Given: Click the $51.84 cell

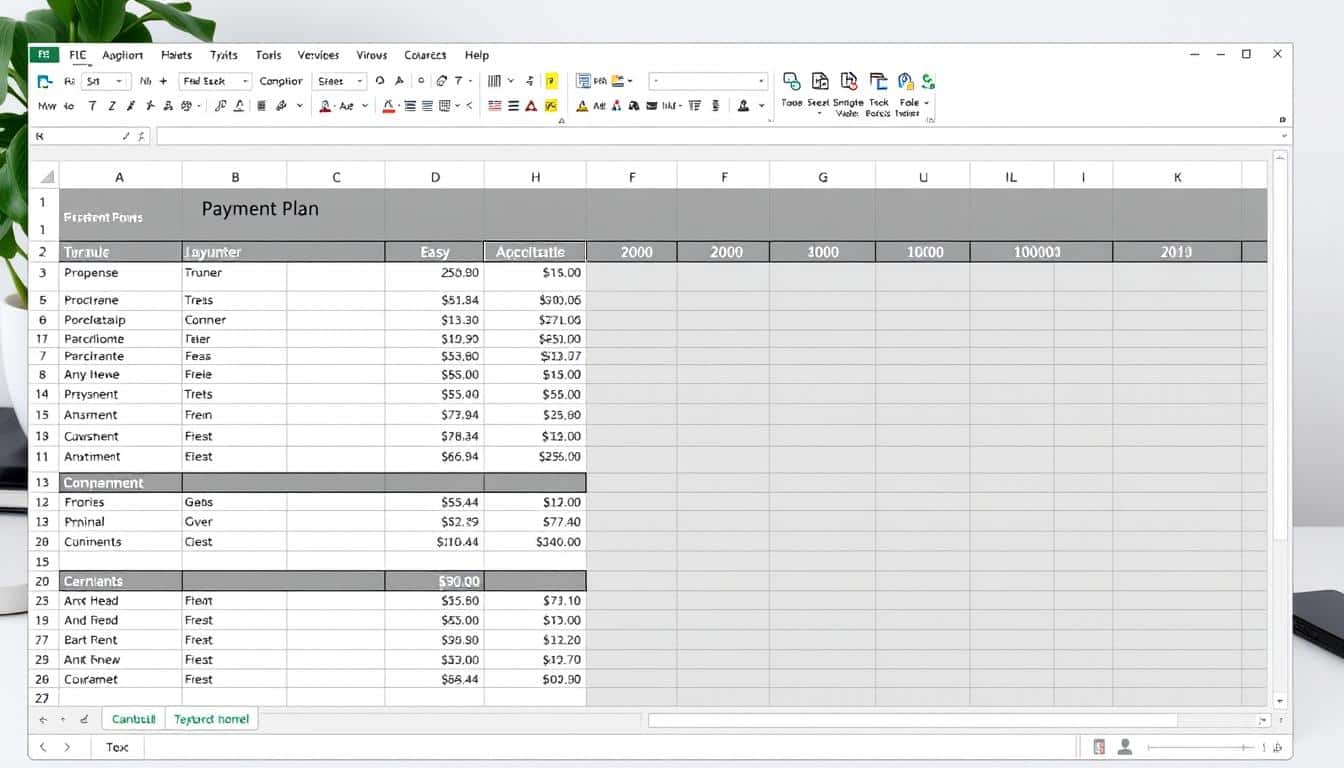Looking at the screenshot, I should (x=435, y=300).
